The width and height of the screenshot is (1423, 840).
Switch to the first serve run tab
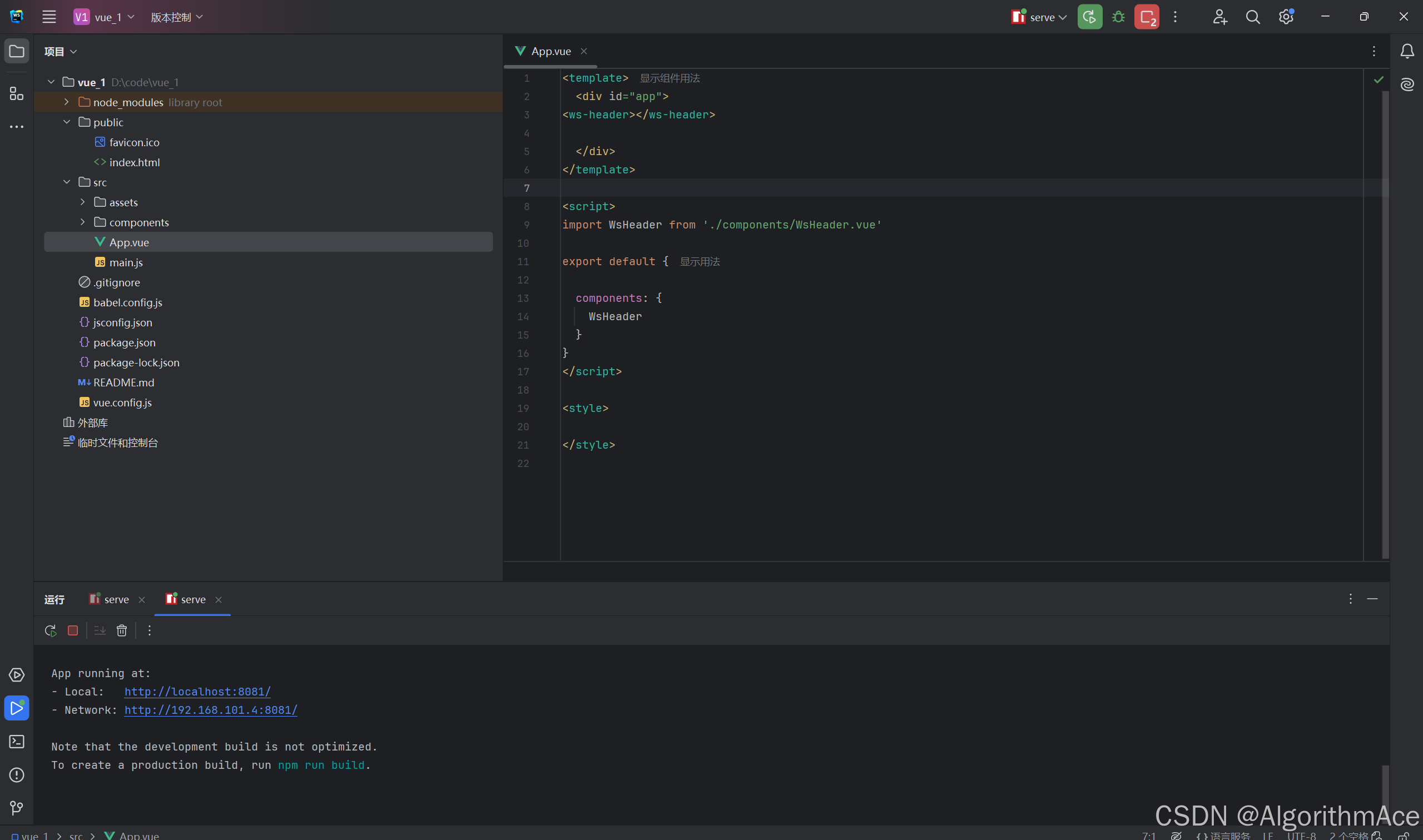tap(116, 599)
